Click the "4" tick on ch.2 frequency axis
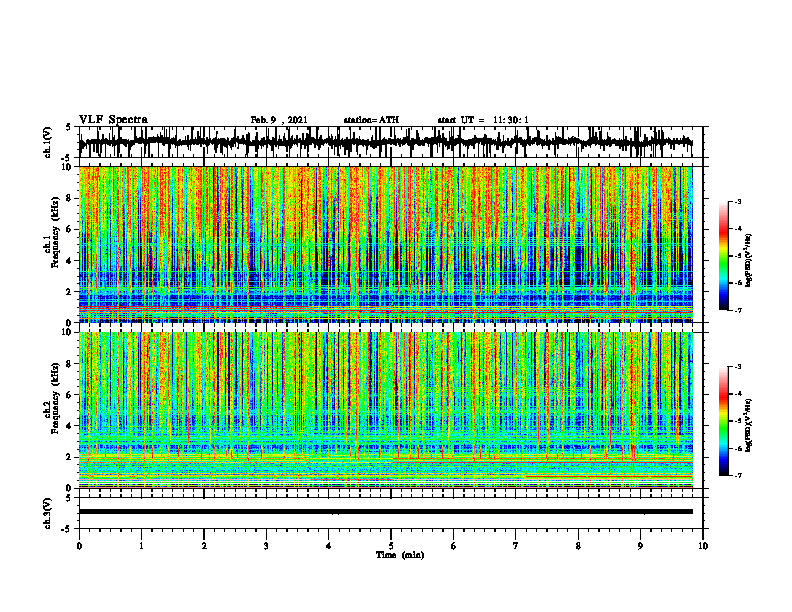The width and height of the screenshot is (792, 612). [x=70, y=426]
